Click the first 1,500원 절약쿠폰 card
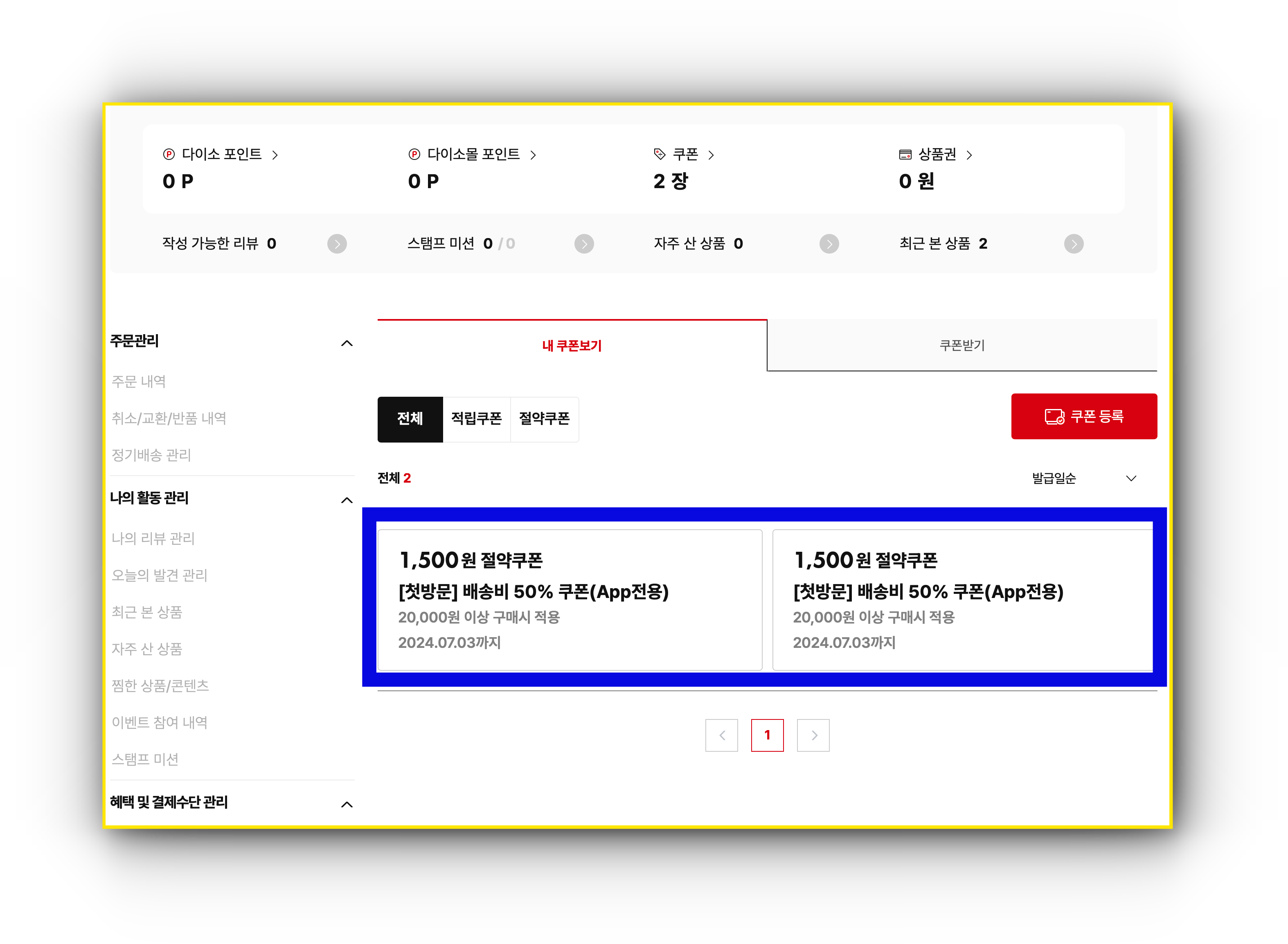The width and height of the screenshot is (1288, 944). tap(570, 600)
